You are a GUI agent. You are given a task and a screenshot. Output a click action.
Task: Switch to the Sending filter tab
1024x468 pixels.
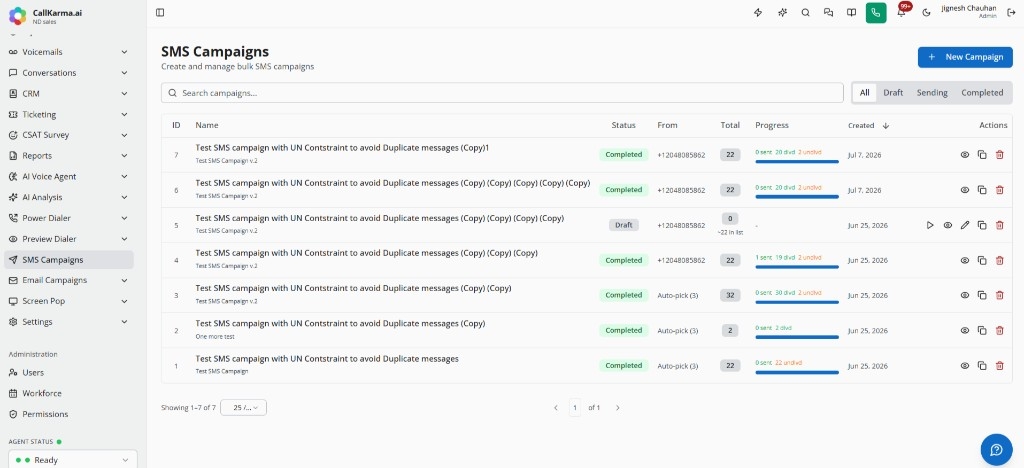point(932,93)
